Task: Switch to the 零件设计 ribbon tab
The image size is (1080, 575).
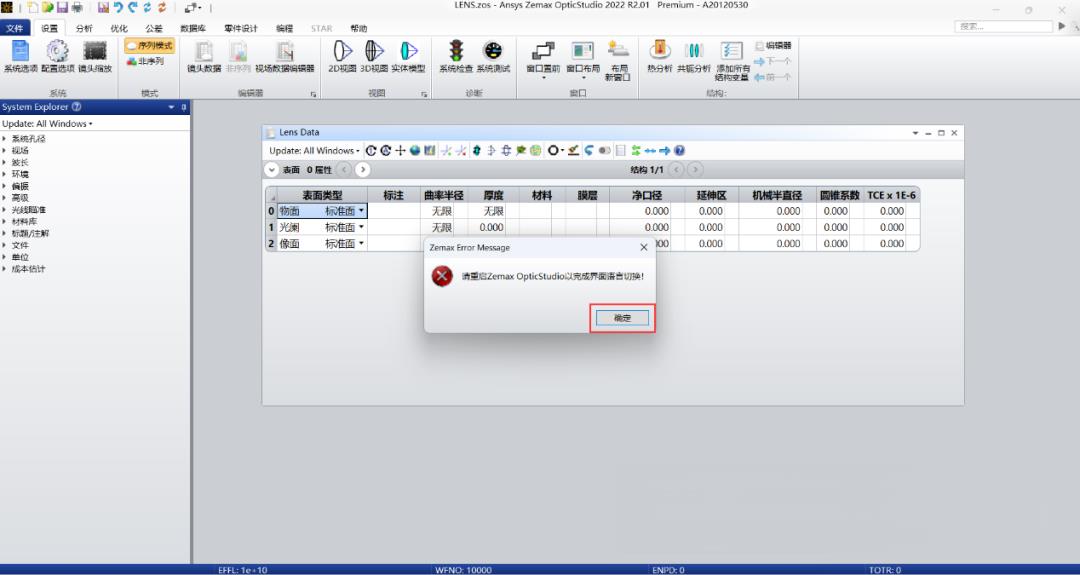Action: click(x=241, y=28)
